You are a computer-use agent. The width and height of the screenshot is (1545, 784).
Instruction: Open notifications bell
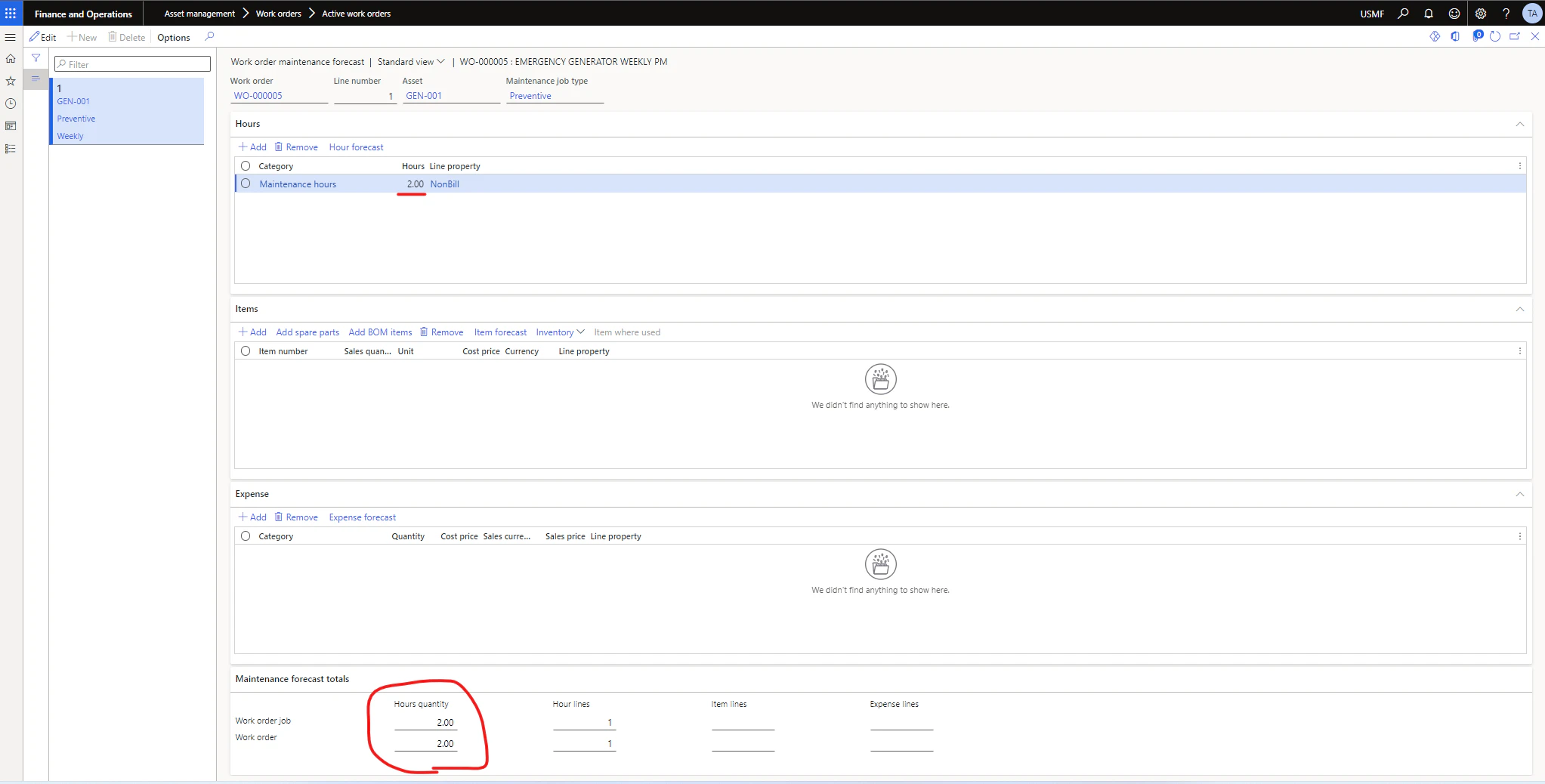(x=1429, y=14)
